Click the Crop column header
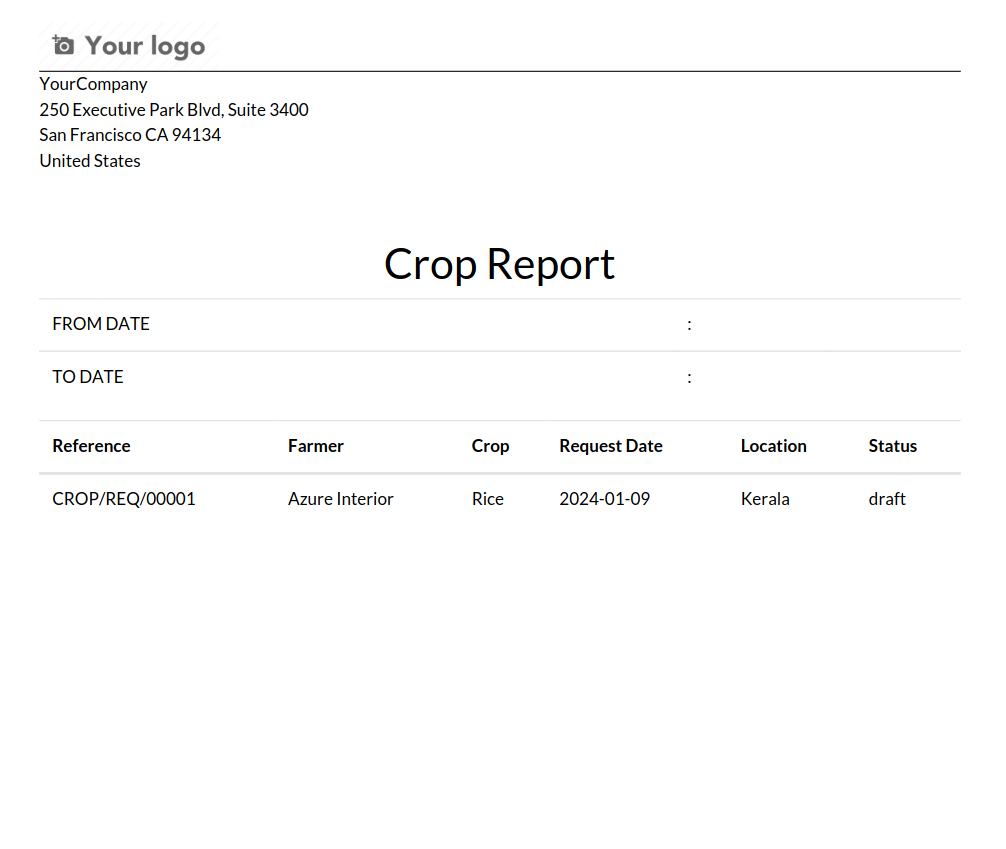 click(x=490, y=446)
